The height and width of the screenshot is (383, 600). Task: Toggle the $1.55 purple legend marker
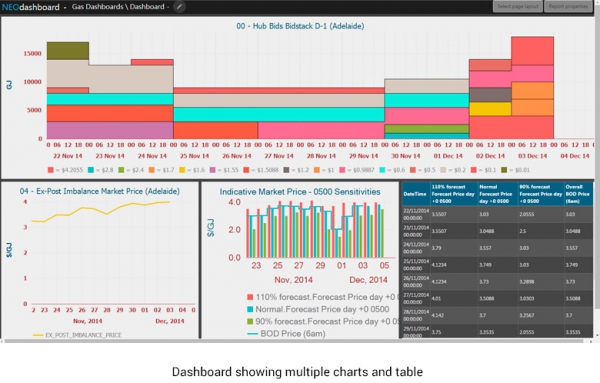(x=213, y=170)
